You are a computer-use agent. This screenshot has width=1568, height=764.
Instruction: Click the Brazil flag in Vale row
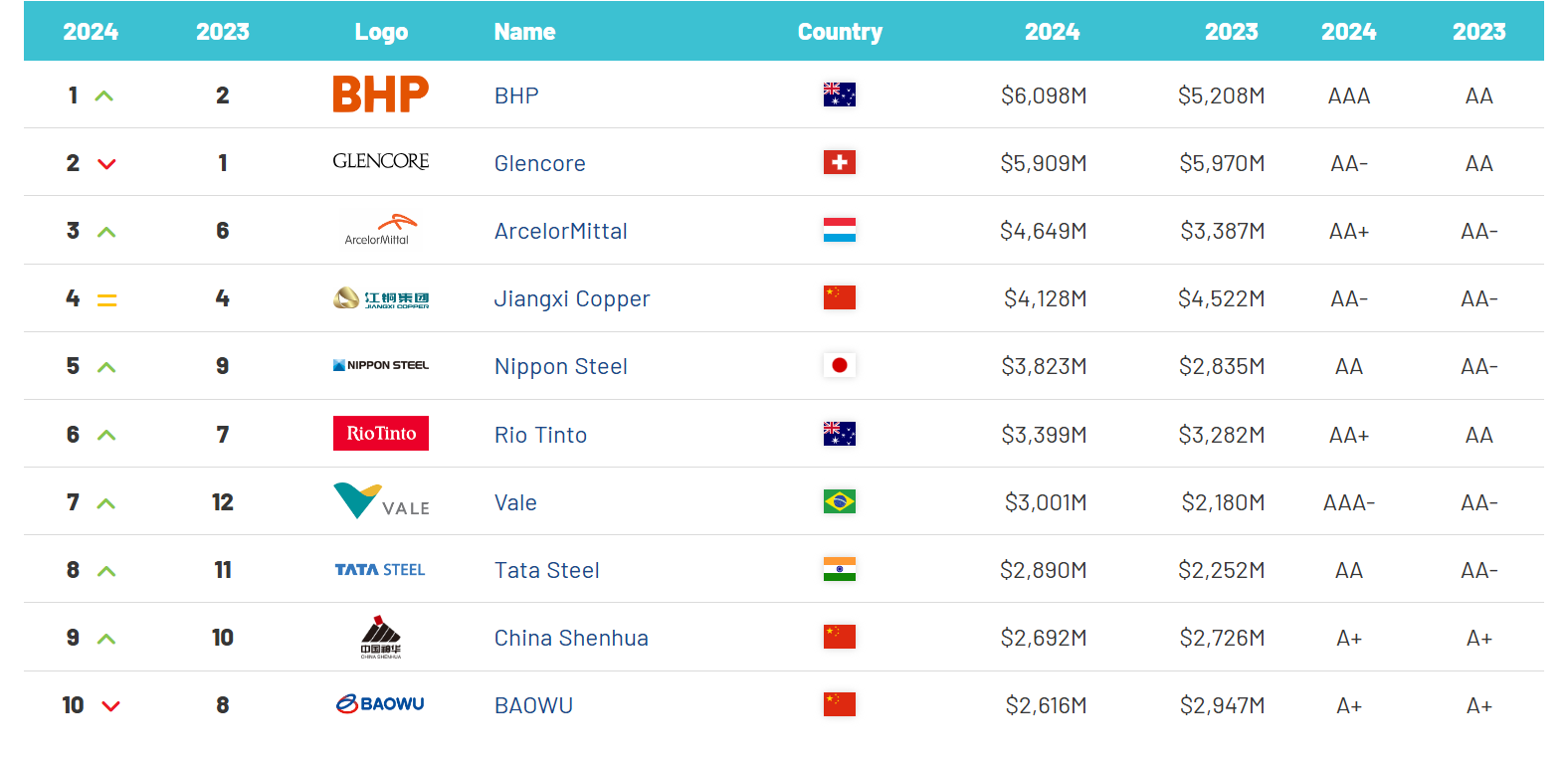[839, 501]
